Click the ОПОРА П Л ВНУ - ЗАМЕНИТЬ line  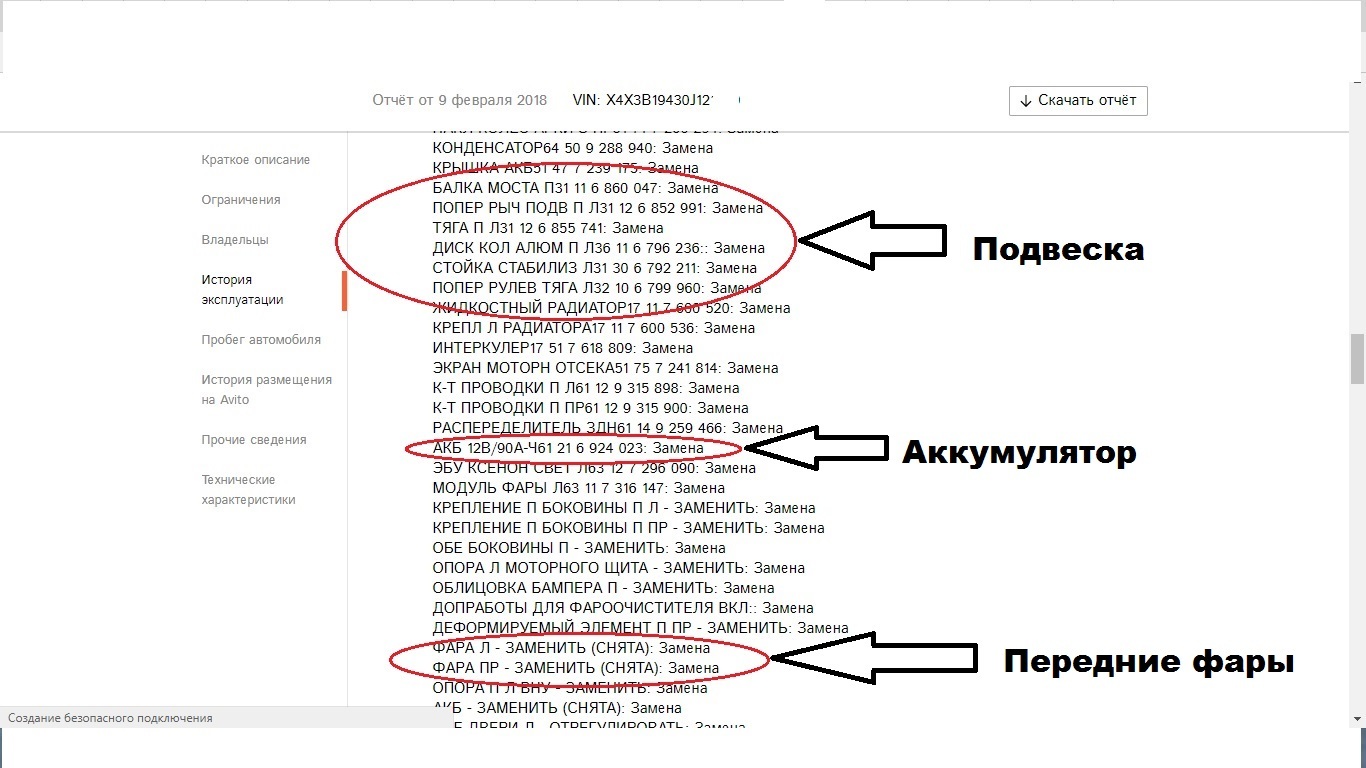(x=569, y=688)
